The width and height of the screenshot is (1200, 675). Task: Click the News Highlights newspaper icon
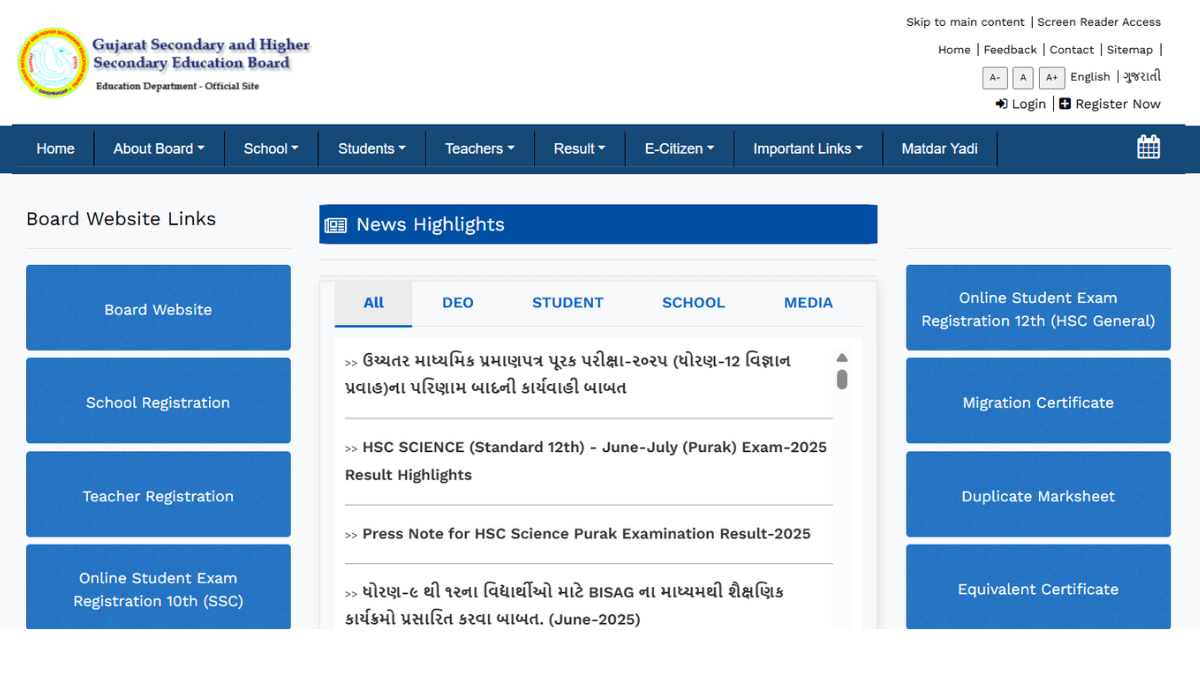[336, 224]
